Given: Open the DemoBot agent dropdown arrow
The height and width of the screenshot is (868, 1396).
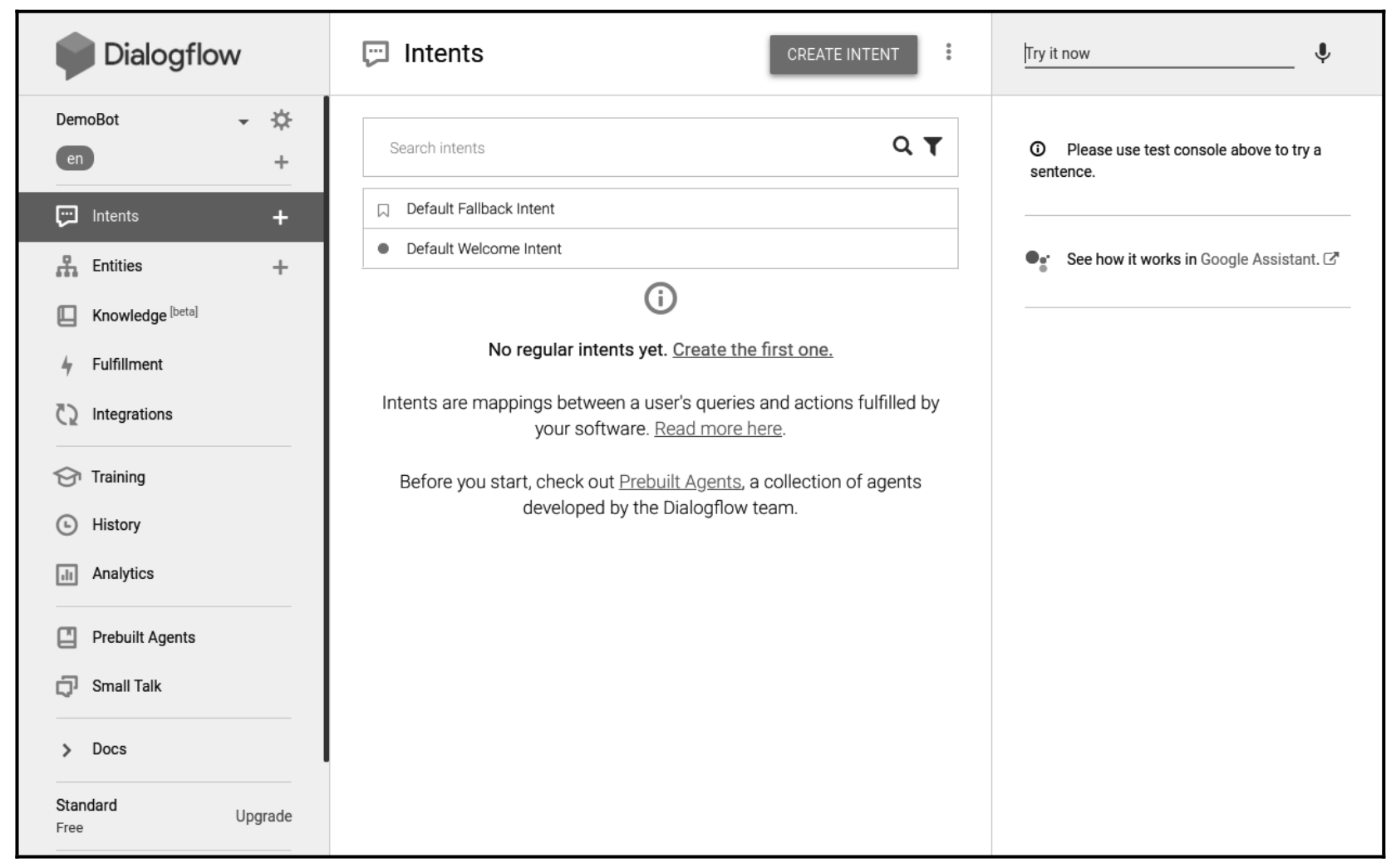Looking at the screenshot, I should (243, 122).
